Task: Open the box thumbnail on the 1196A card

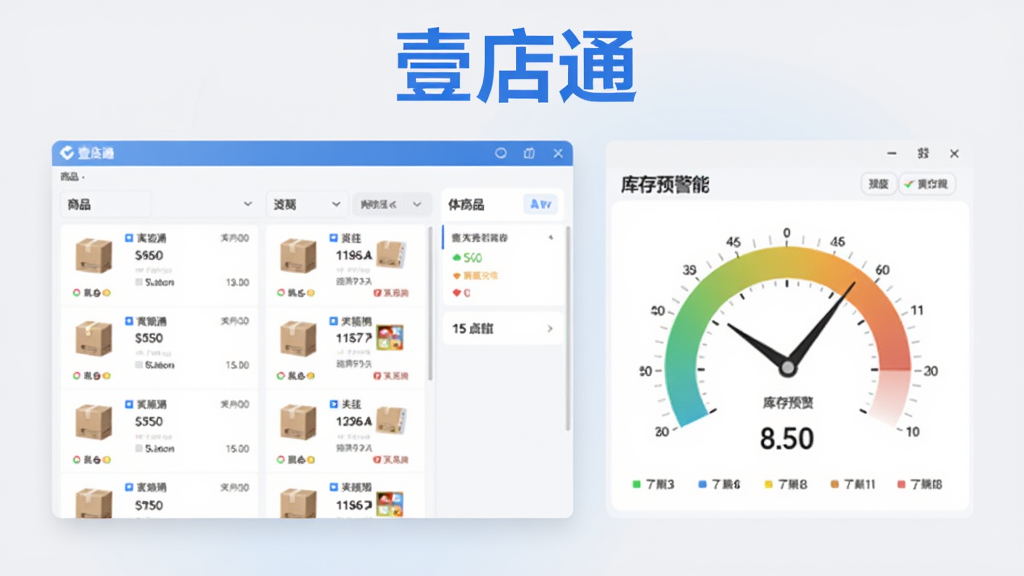Action: point(298,255)
